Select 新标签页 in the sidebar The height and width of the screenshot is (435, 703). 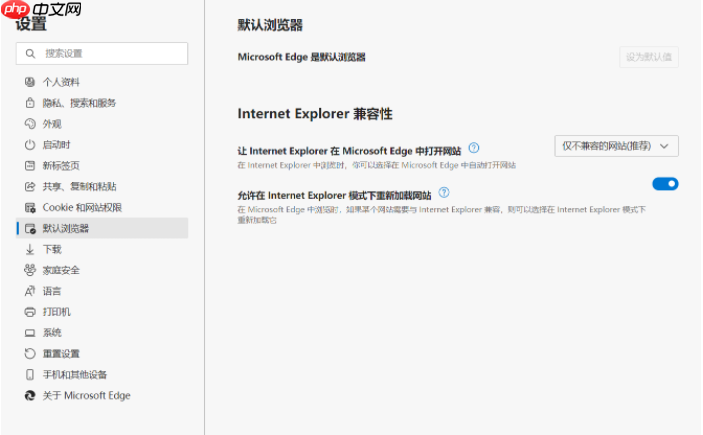point(102,165)
